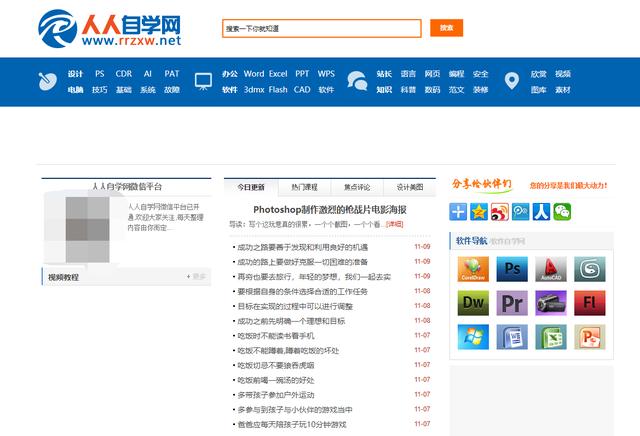Go to 数码 in the navigation
Viewport: 640px width, 436px height.
(x=432, y=90)
